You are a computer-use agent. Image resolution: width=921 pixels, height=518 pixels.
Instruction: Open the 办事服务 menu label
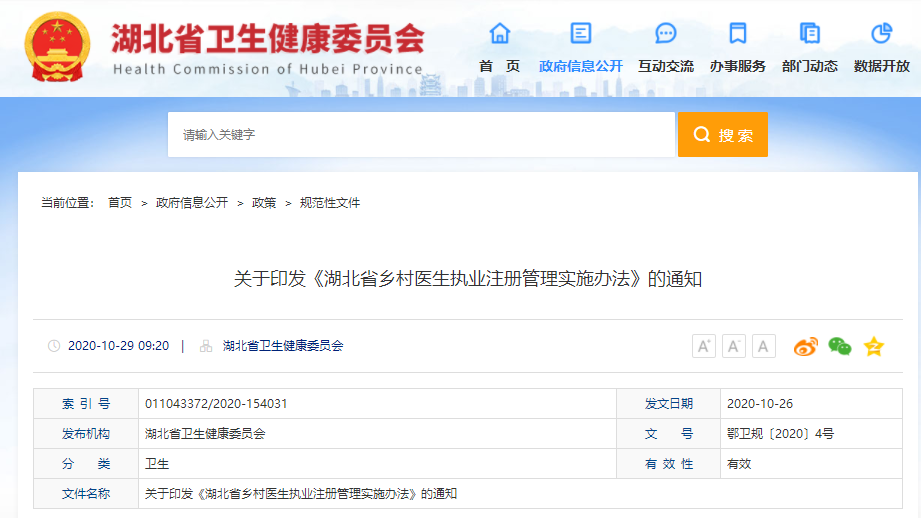click(738, 66)
